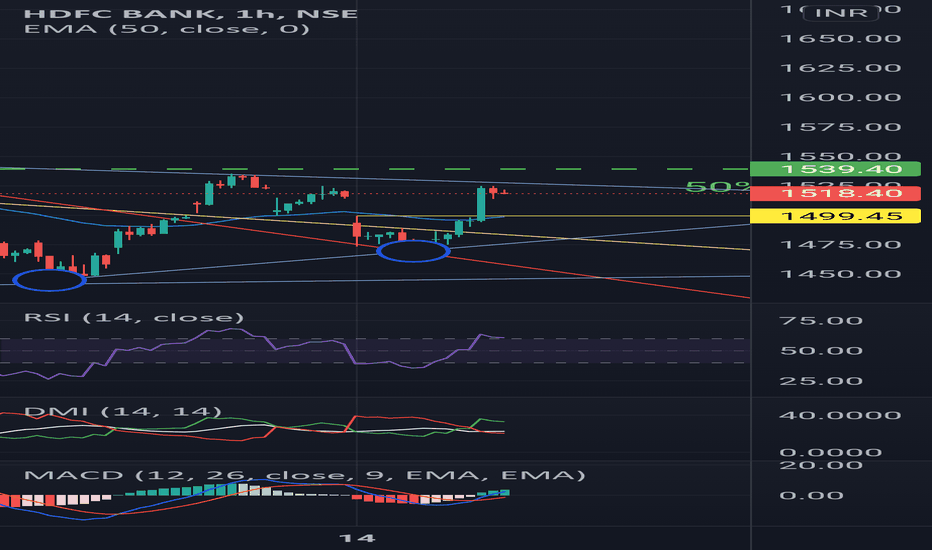Select the blue ellipse drawing on the lower left
932x550 pixels.
point(49,280)
